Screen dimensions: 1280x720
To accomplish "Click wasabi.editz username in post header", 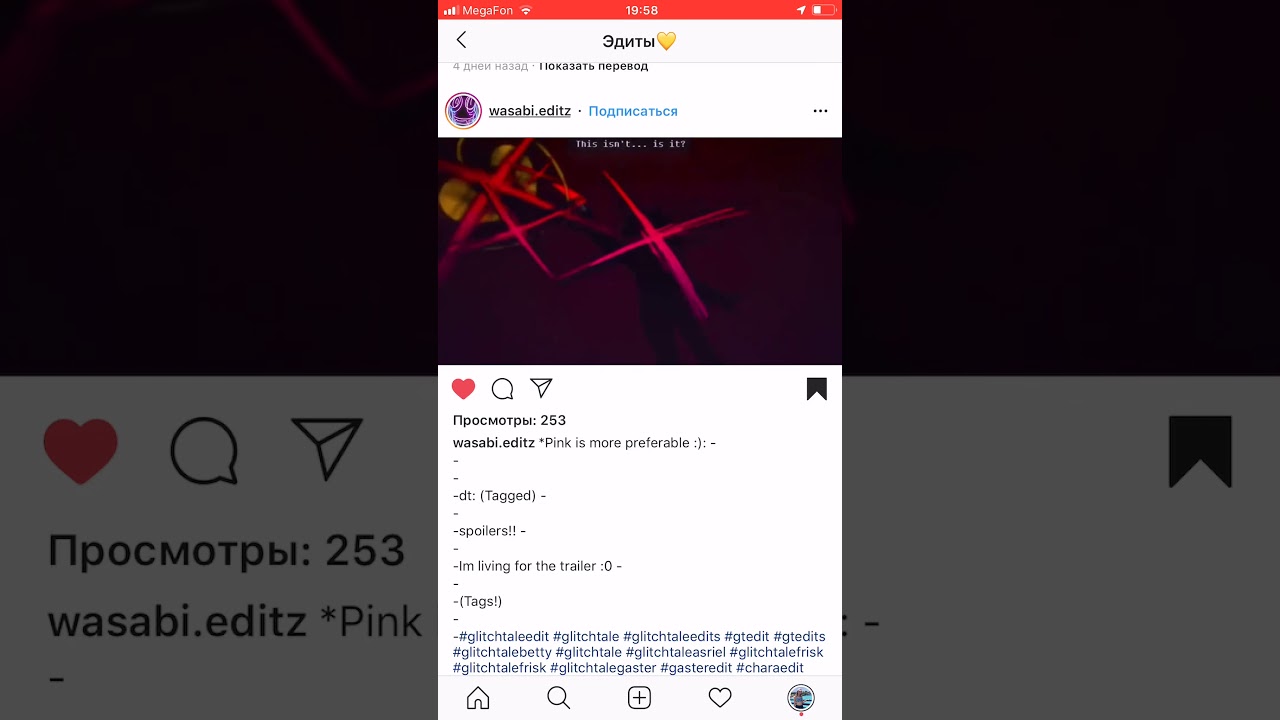I will coord(530,111).
